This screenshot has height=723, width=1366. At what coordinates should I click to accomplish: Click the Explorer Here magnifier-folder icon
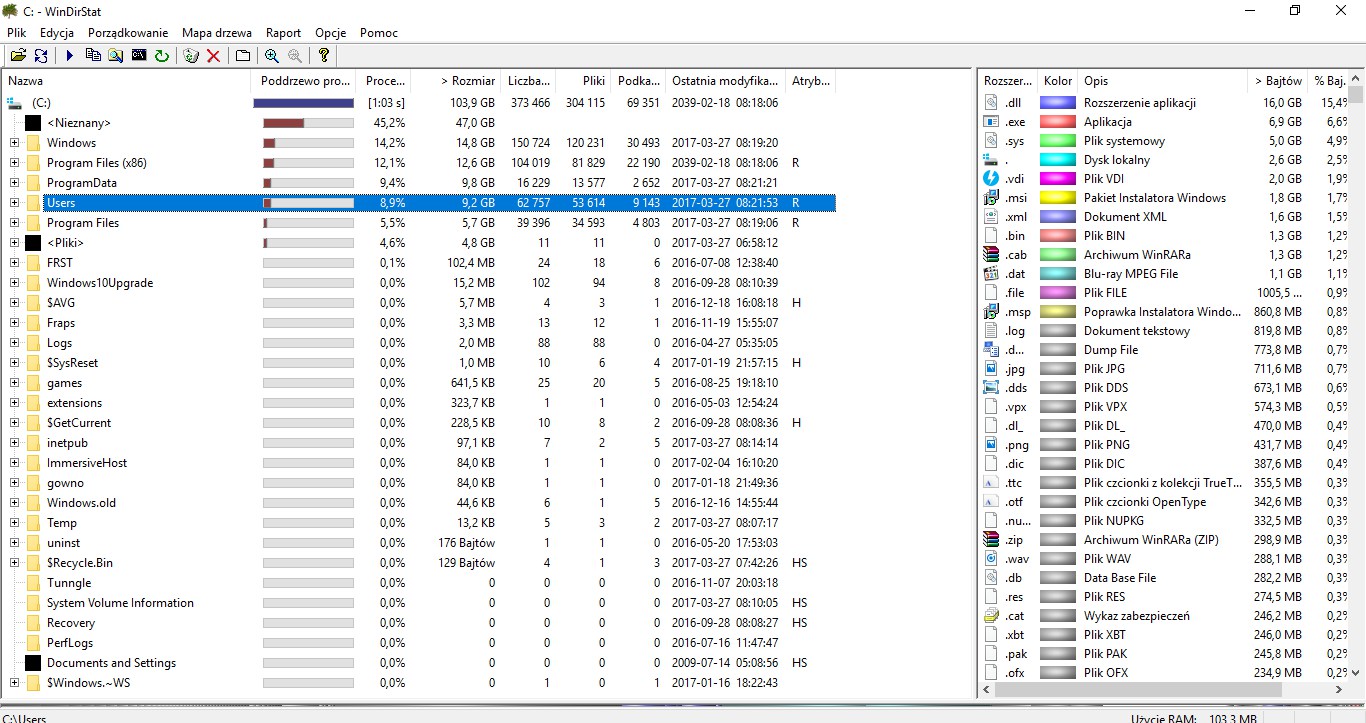(x=116, y=56)
